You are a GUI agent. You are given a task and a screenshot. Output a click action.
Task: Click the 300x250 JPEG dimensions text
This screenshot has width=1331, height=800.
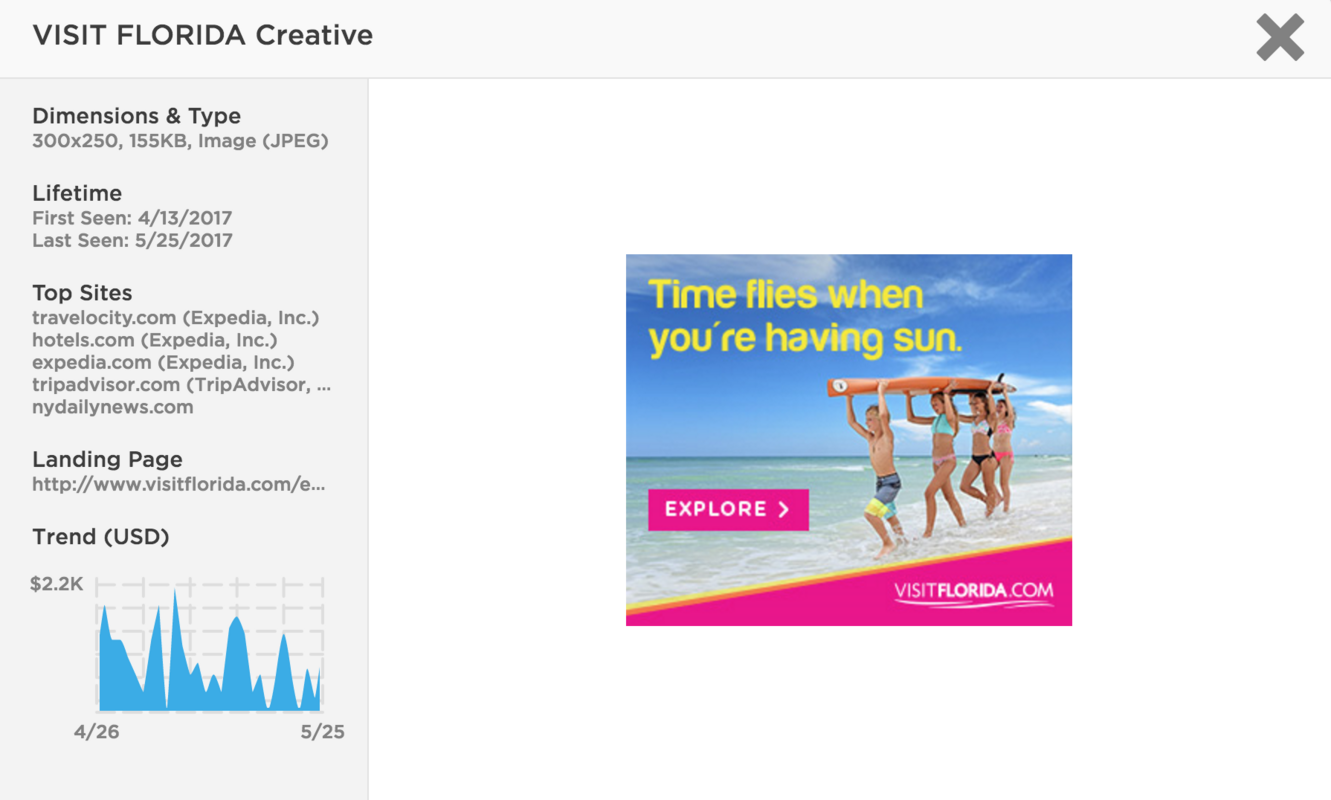(x=180, y=141)
